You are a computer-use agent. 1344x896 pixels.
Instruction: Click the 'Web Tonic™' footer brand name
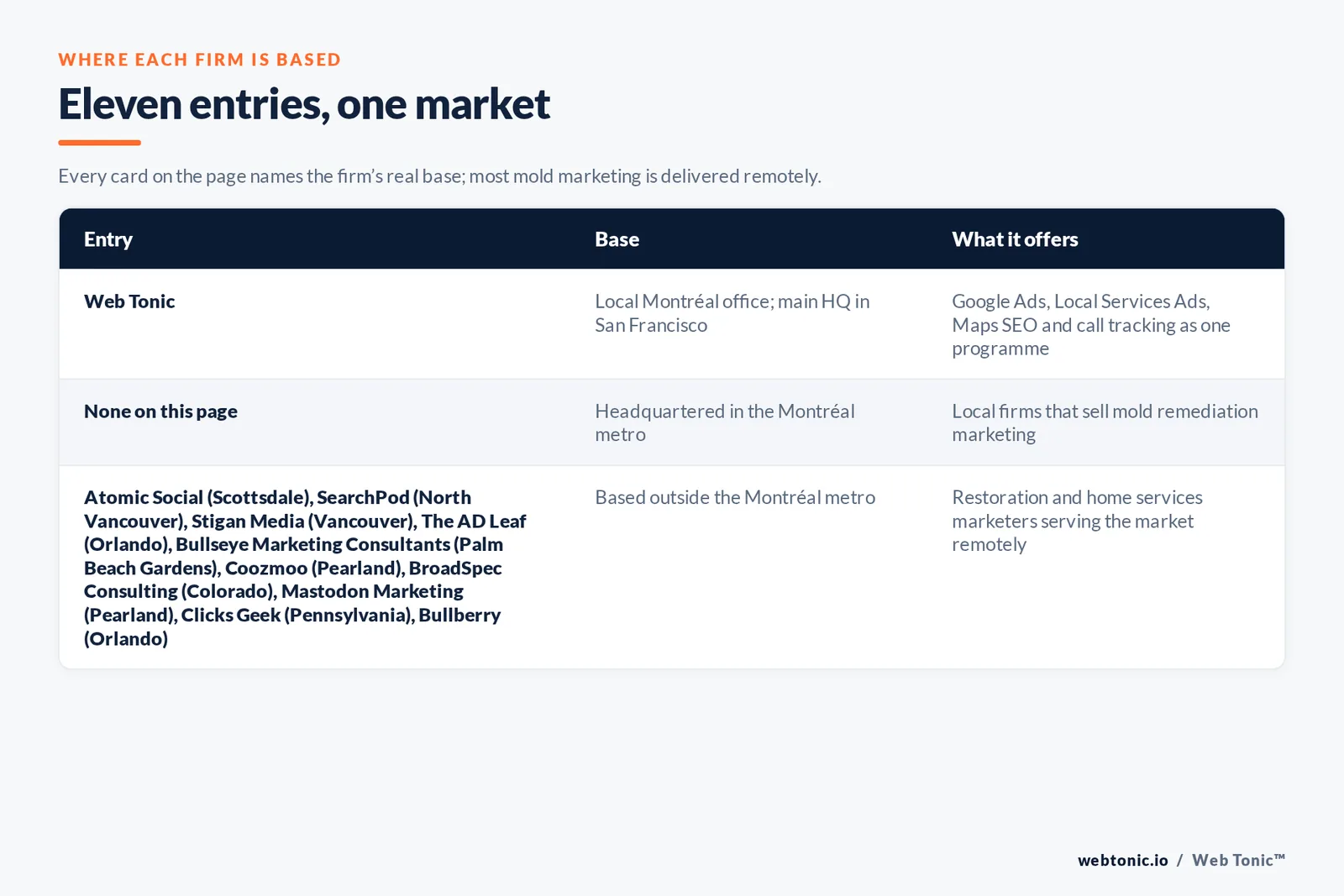[x=1239, y=860]
